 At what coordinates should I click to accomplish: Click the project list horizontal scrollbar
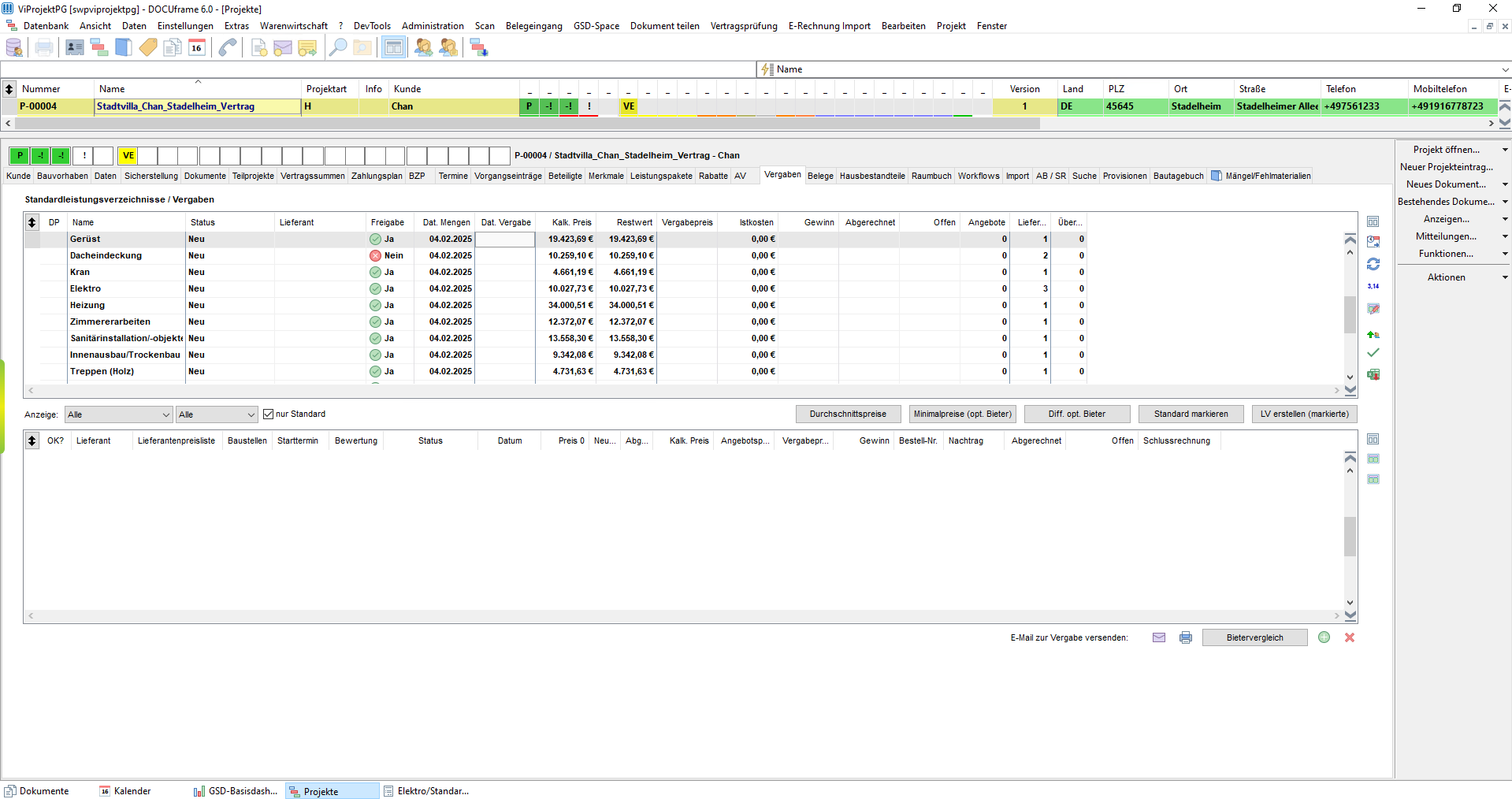pyautogui.click(x=527, y=124)
